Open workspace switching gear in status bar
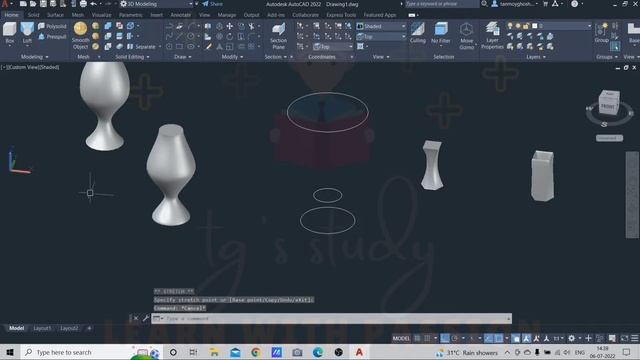 click(571, 338)
